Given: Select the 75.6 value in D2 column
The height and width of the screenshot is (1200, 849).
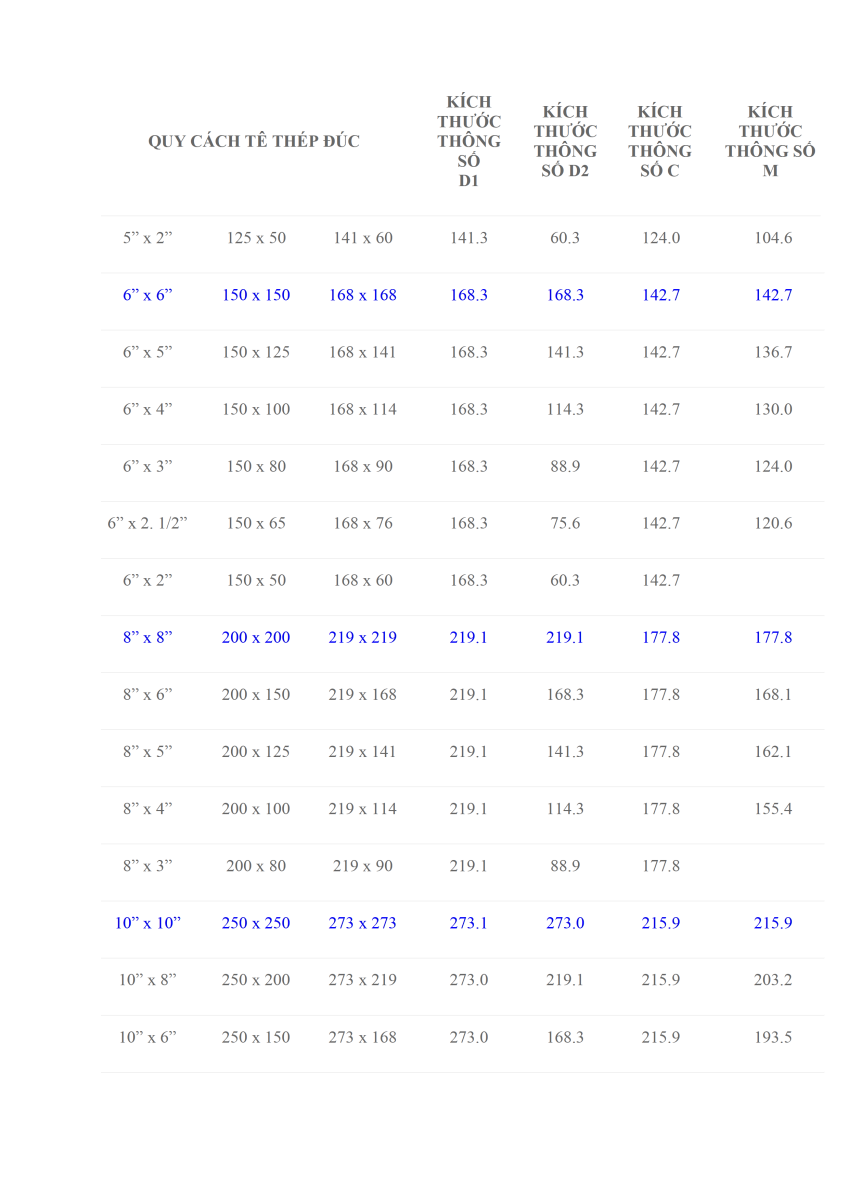Looking at the screenshot, I should pyautogui.click(x=565, y=523).
